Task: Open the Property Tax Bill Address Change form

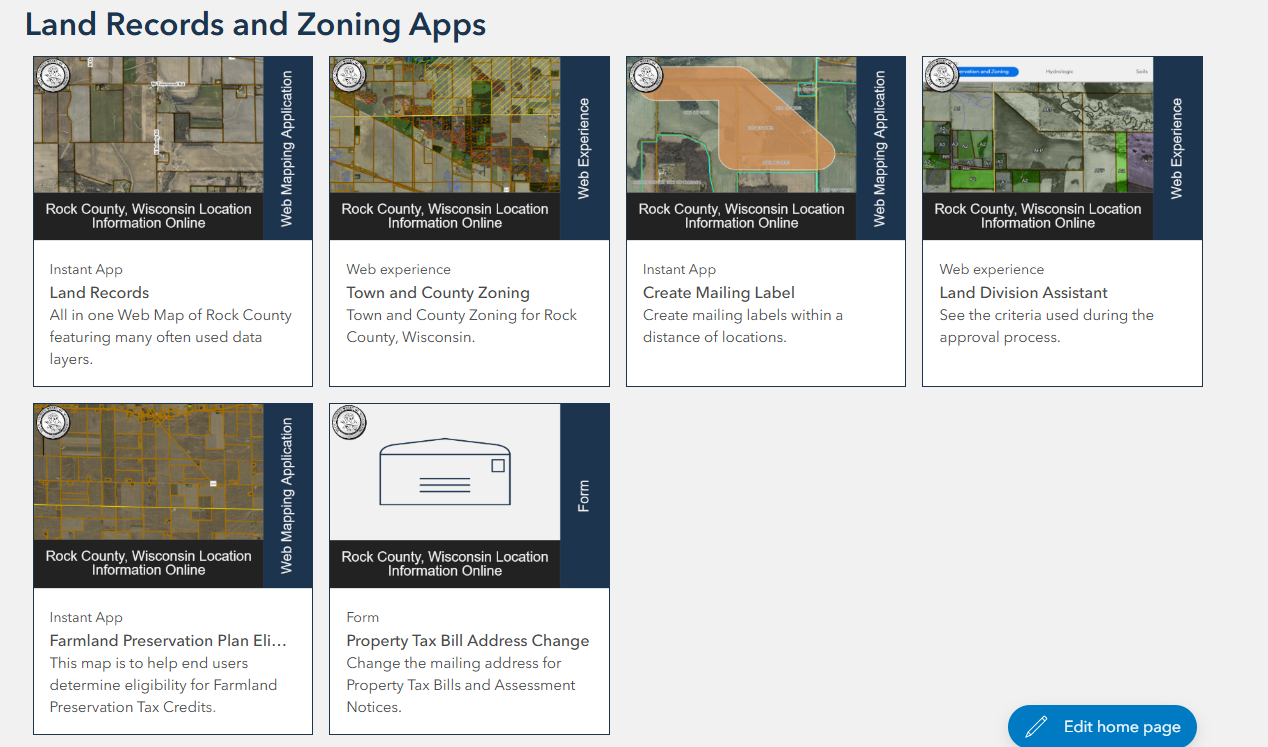Action: [467, 640]
